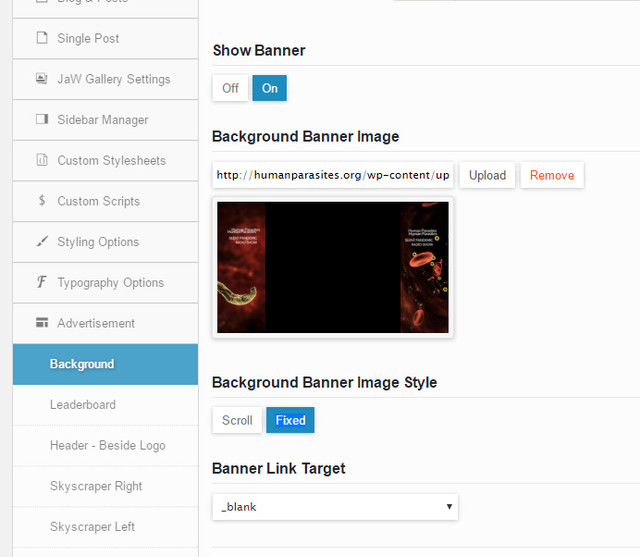This screenshot has width=640, height=557.
Task: Click the Styling Options brush icon
Action: coord(42,242)
